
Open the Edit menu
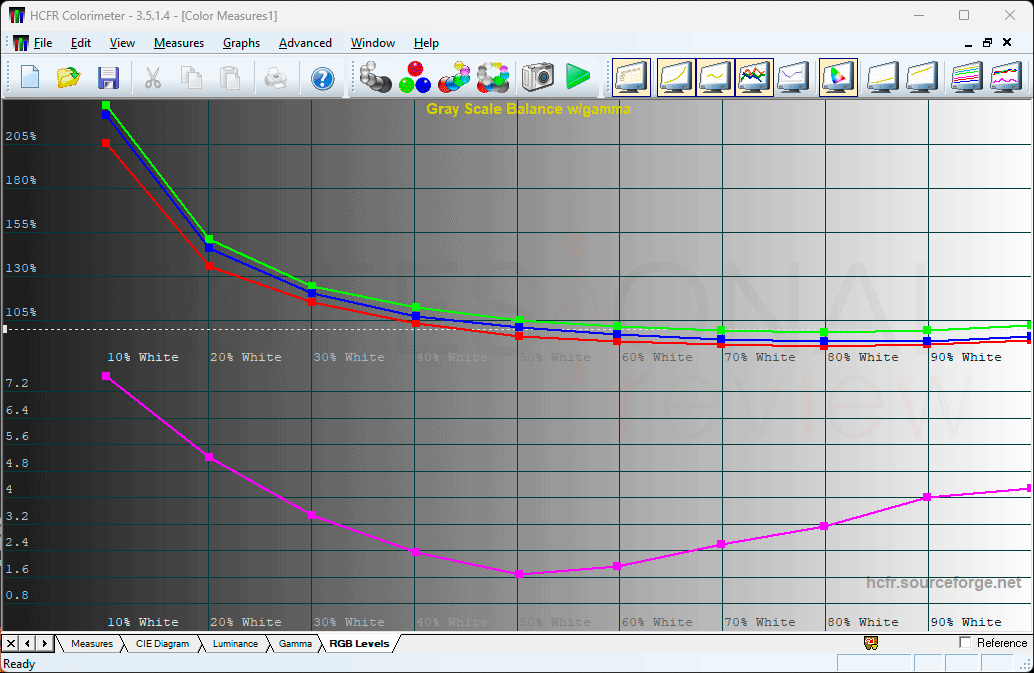[x=80, y=43]
